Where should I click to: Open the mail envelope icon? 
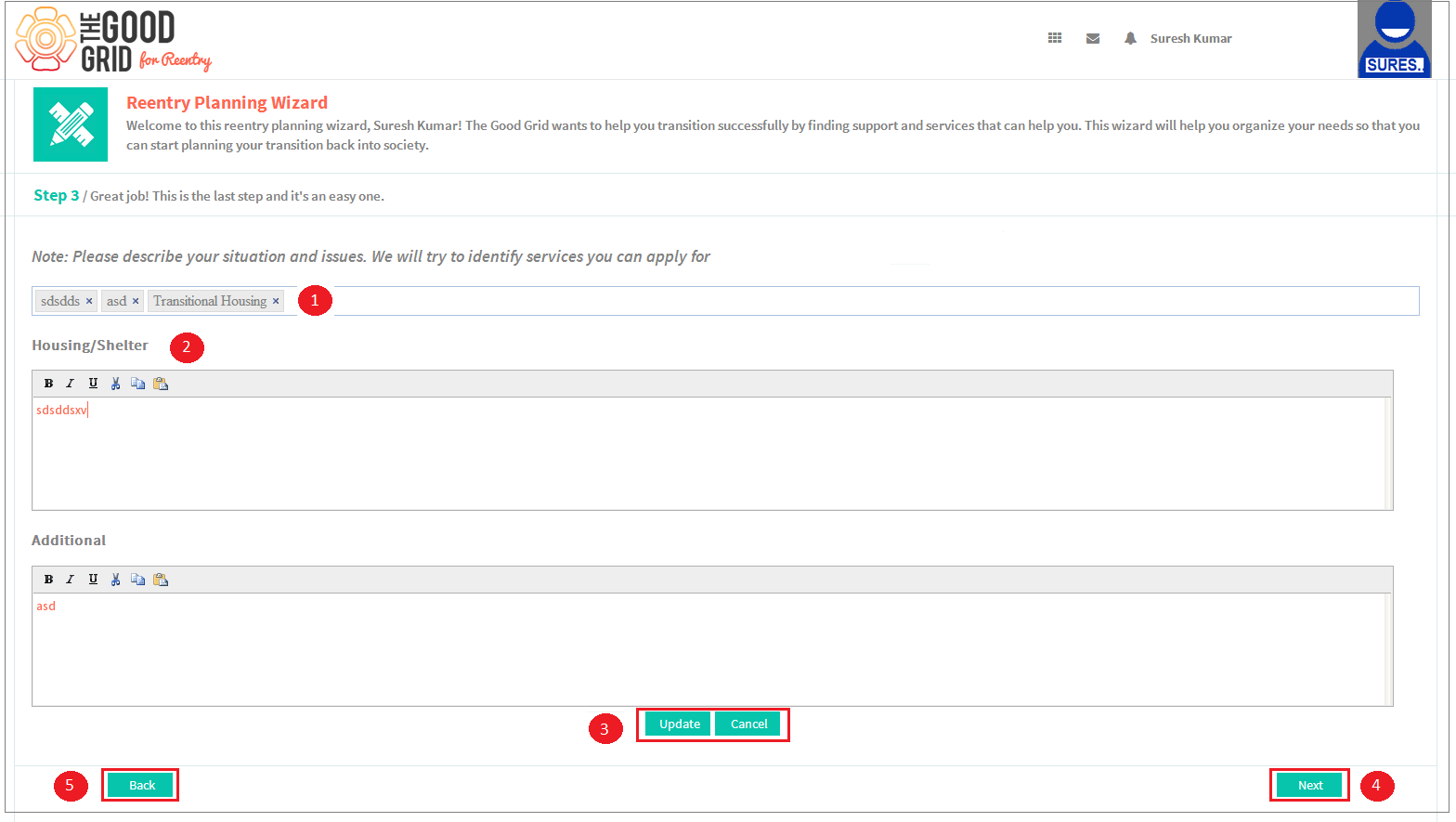point(1093,38)
